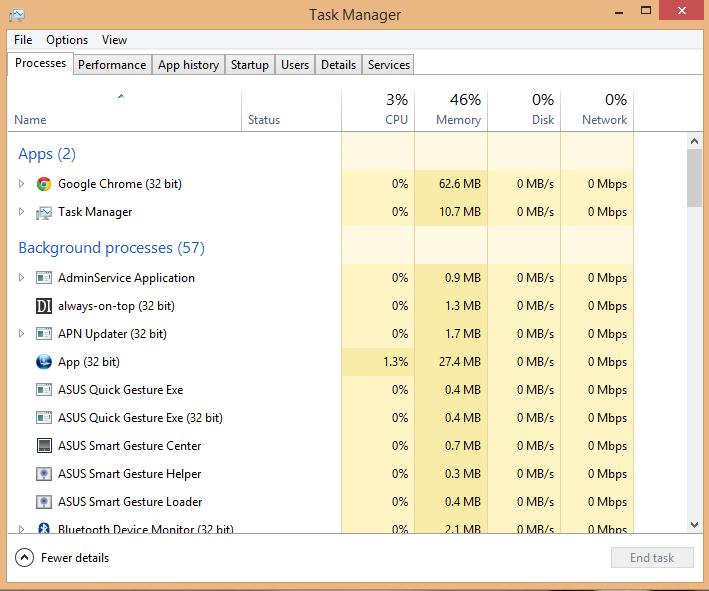Expand the Task Manager app entry
The image size is (709, 591).
[x=21, y=212]
